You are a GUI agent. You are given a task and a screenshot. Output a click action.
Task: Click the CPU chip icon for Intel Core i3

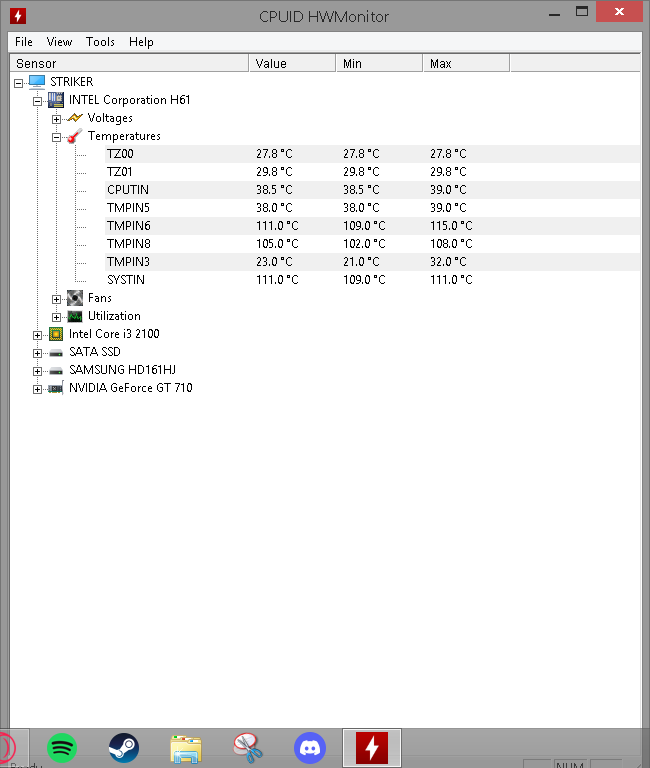[56, 334]
